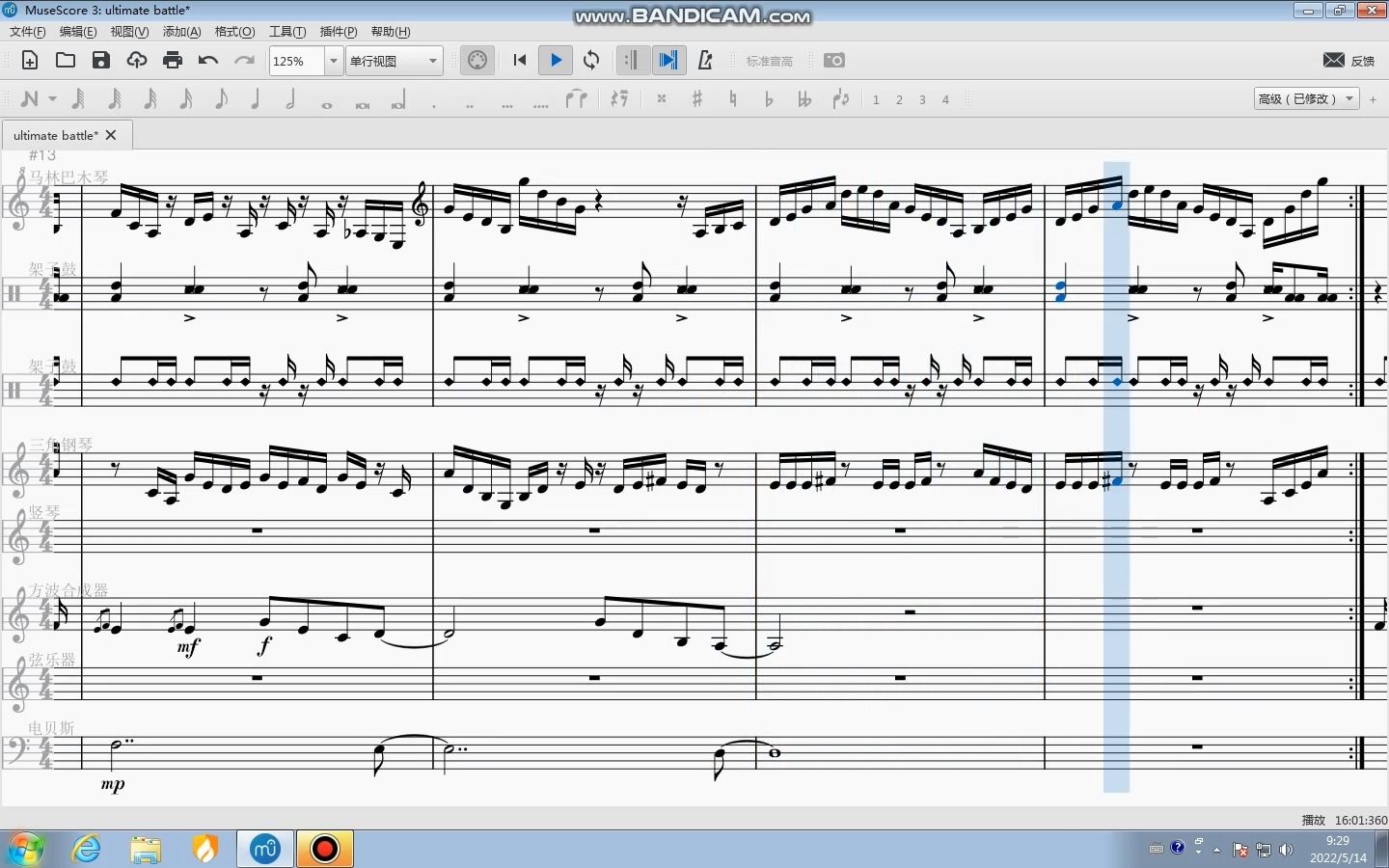Toggle the metronome
The width and height of the screenshot is (1389, 868).
click(x=705, y=61)
